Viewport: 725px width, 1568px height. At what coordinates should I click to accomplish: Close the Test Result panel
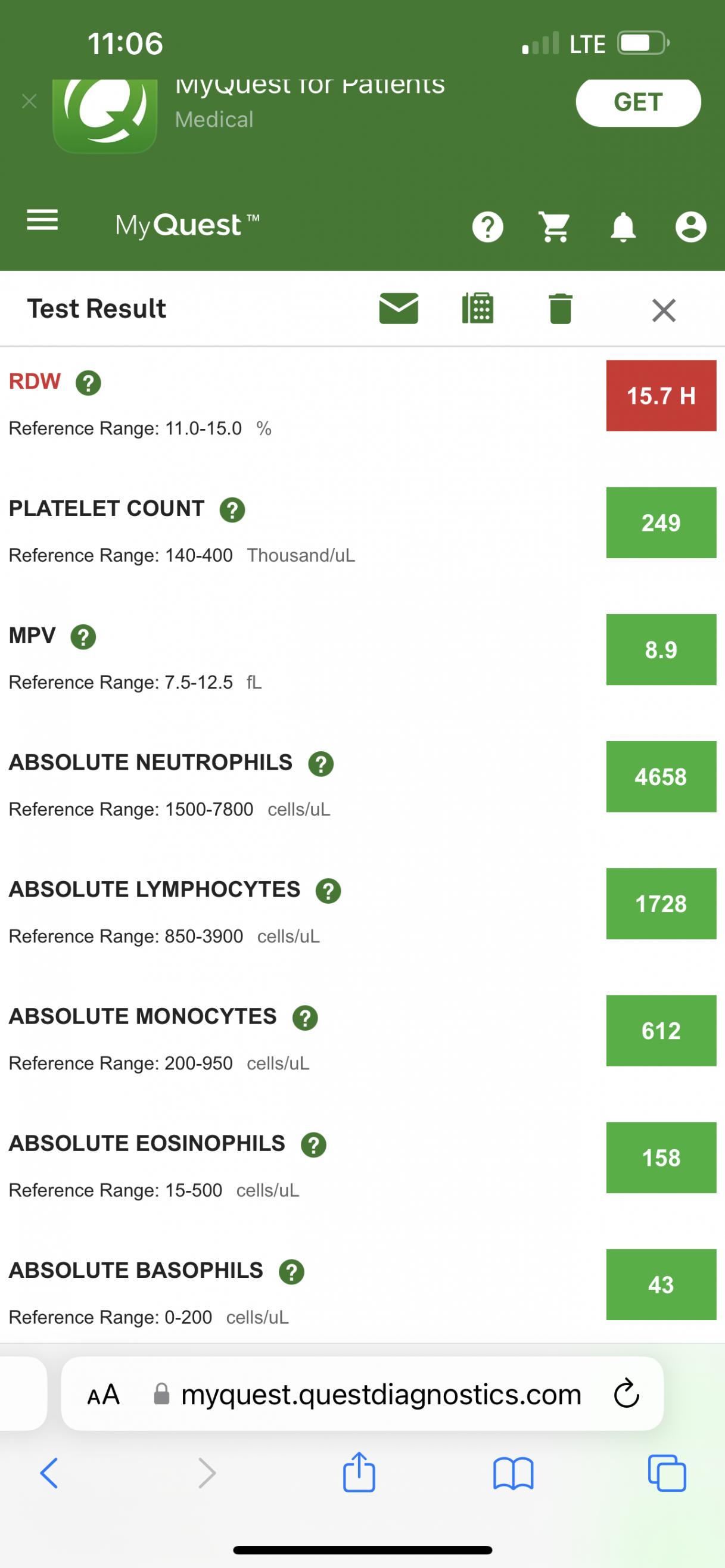tap(664, 310)
